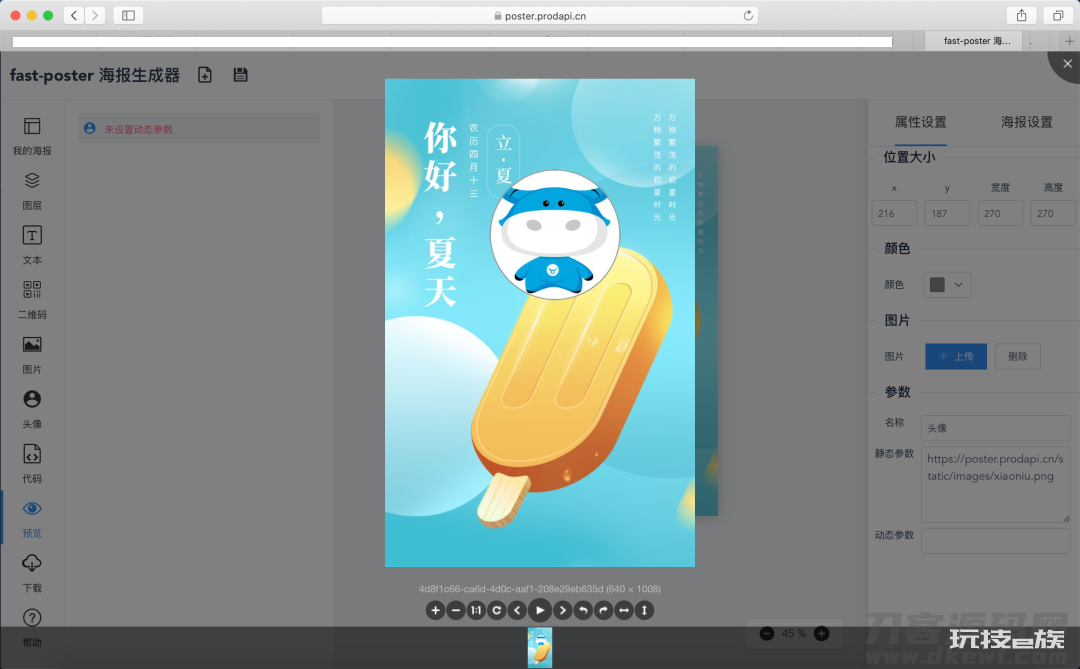
Task: Select the 文本 text tool
Action: [x=32, y=245]
